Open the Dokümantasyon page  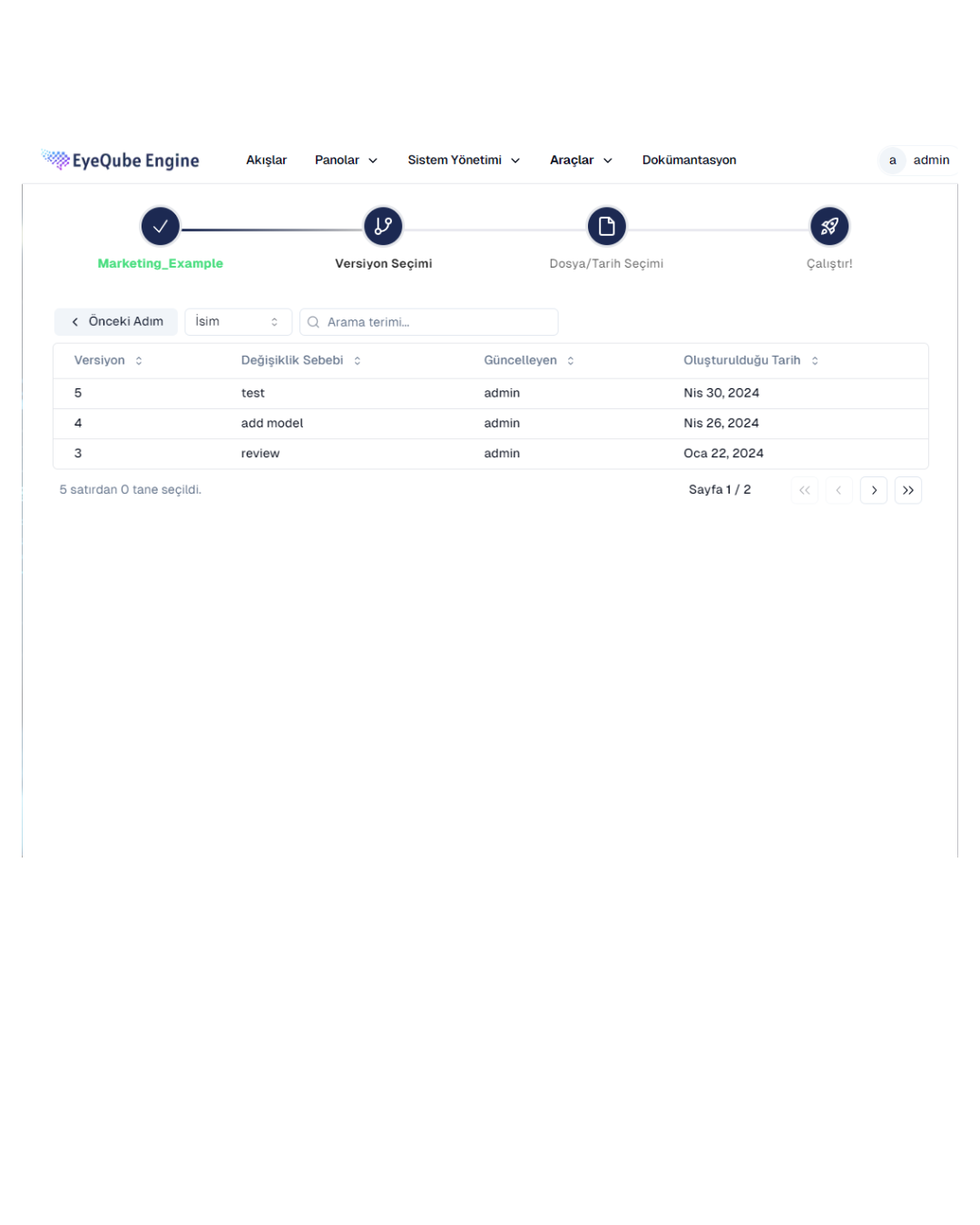[x=689, y=161]
